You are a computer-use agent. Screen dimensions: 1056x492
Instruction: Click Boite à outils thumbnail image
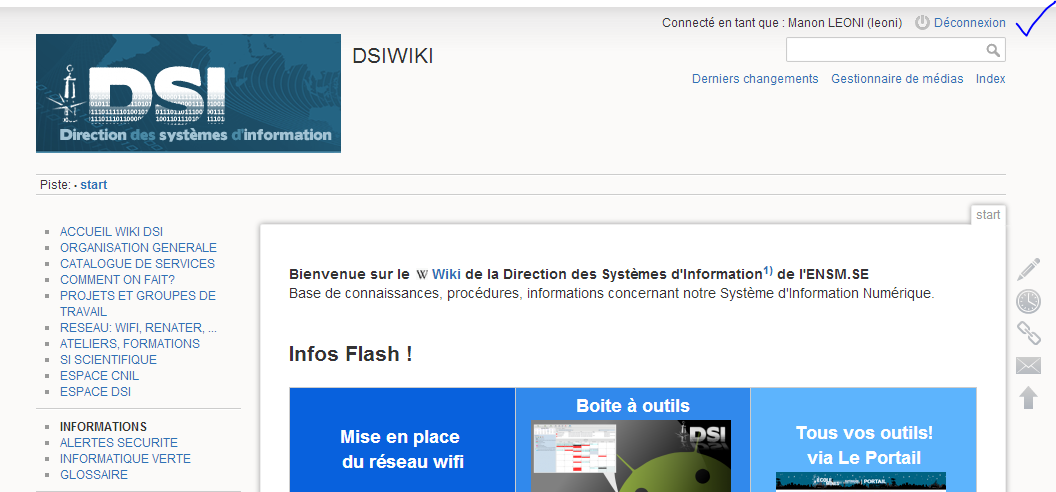(632, 455)
